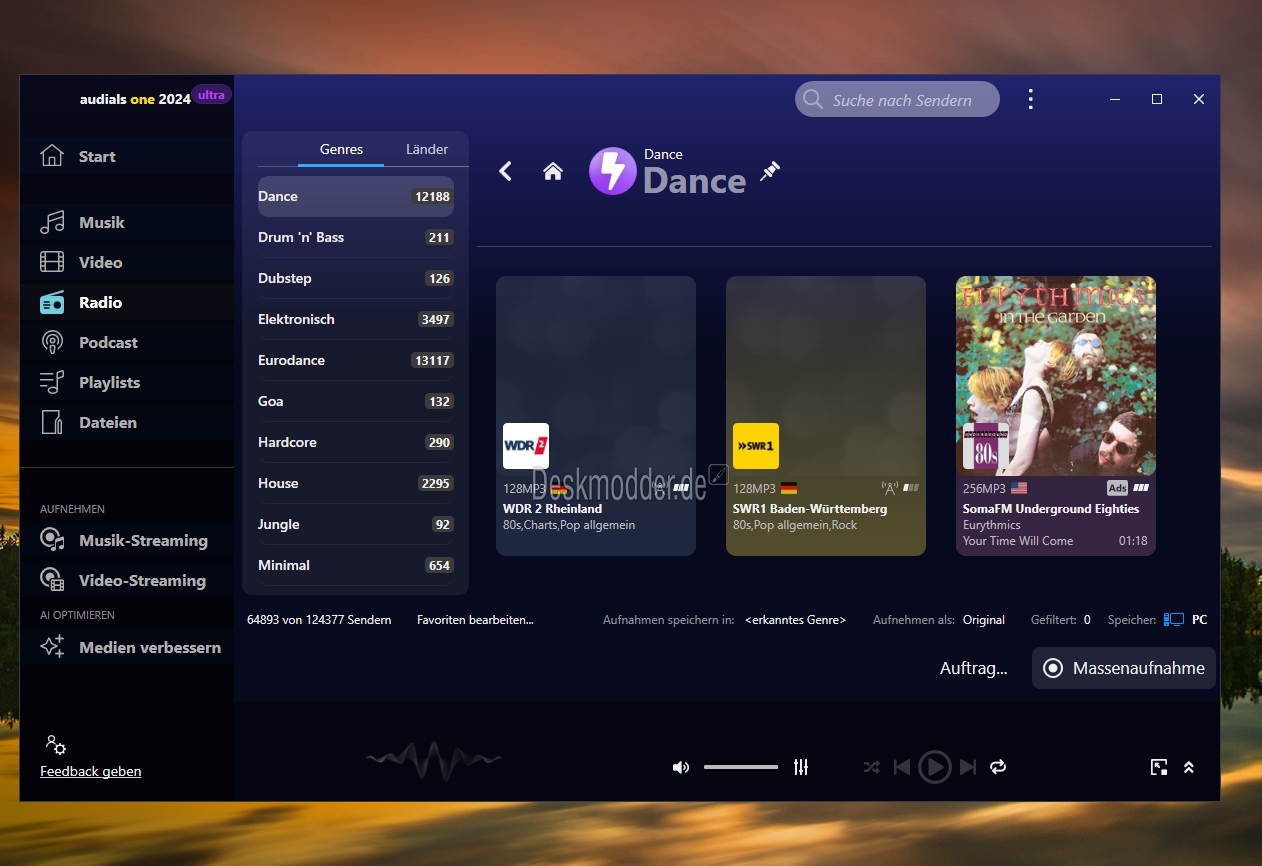Select the Eurodance genre
Screen dimensions: 1262x866
(x=356, y=360)
